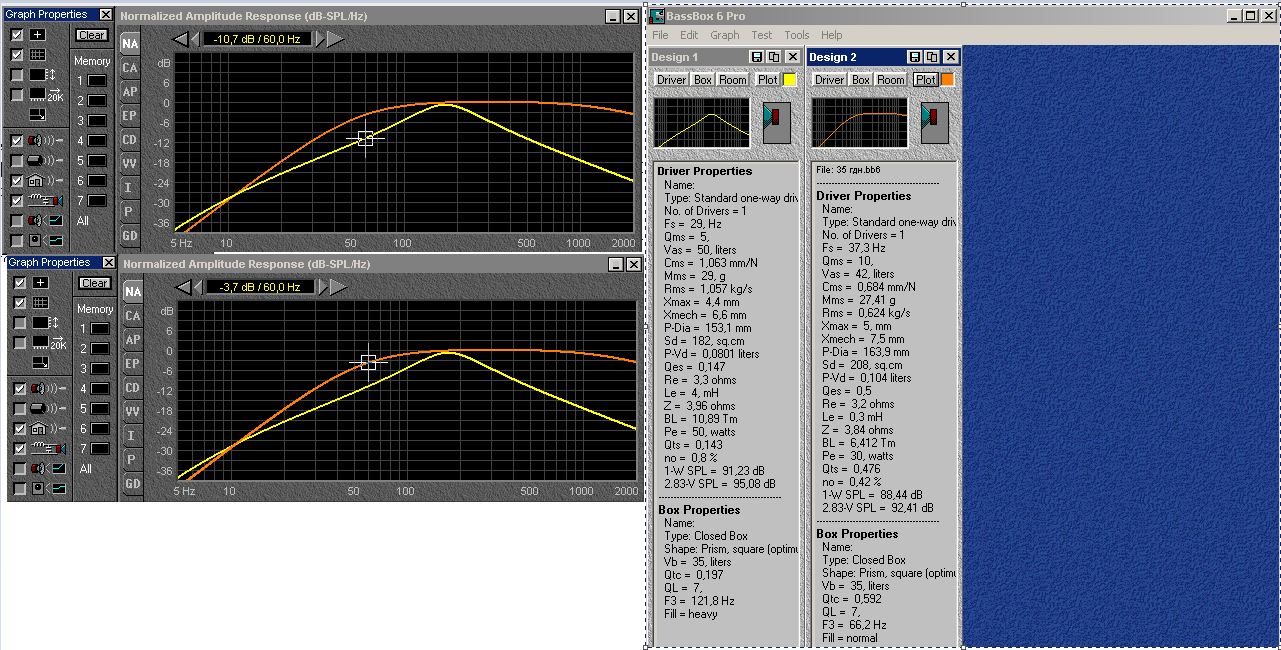Click the Clear button in the -10,7 dB graph's properties panel
Image resolution: width=1281 pixels, height=650 pixels.
pyautogui.click(x=92, y=35)
